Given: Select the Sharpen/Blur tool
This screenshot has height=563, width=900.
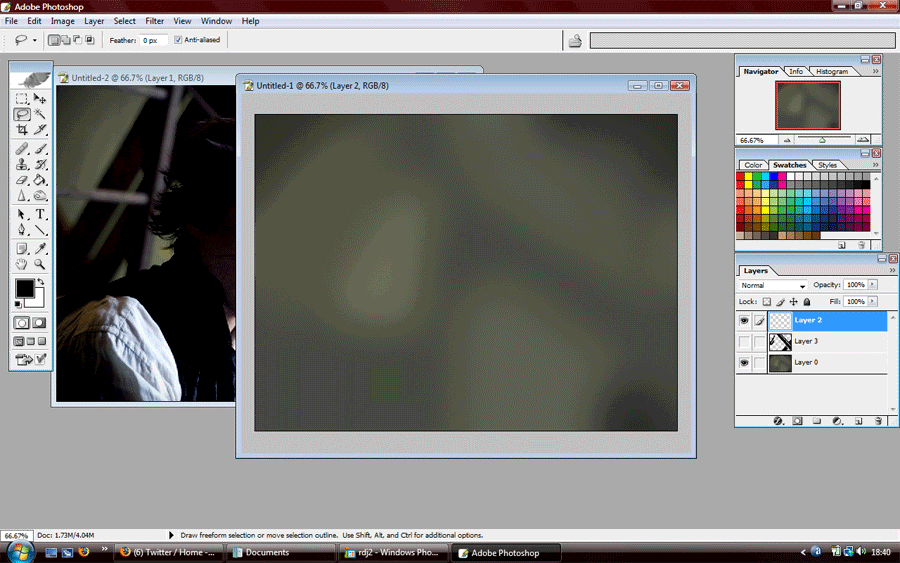Looking at the screenshot, I should pos(22,196).
